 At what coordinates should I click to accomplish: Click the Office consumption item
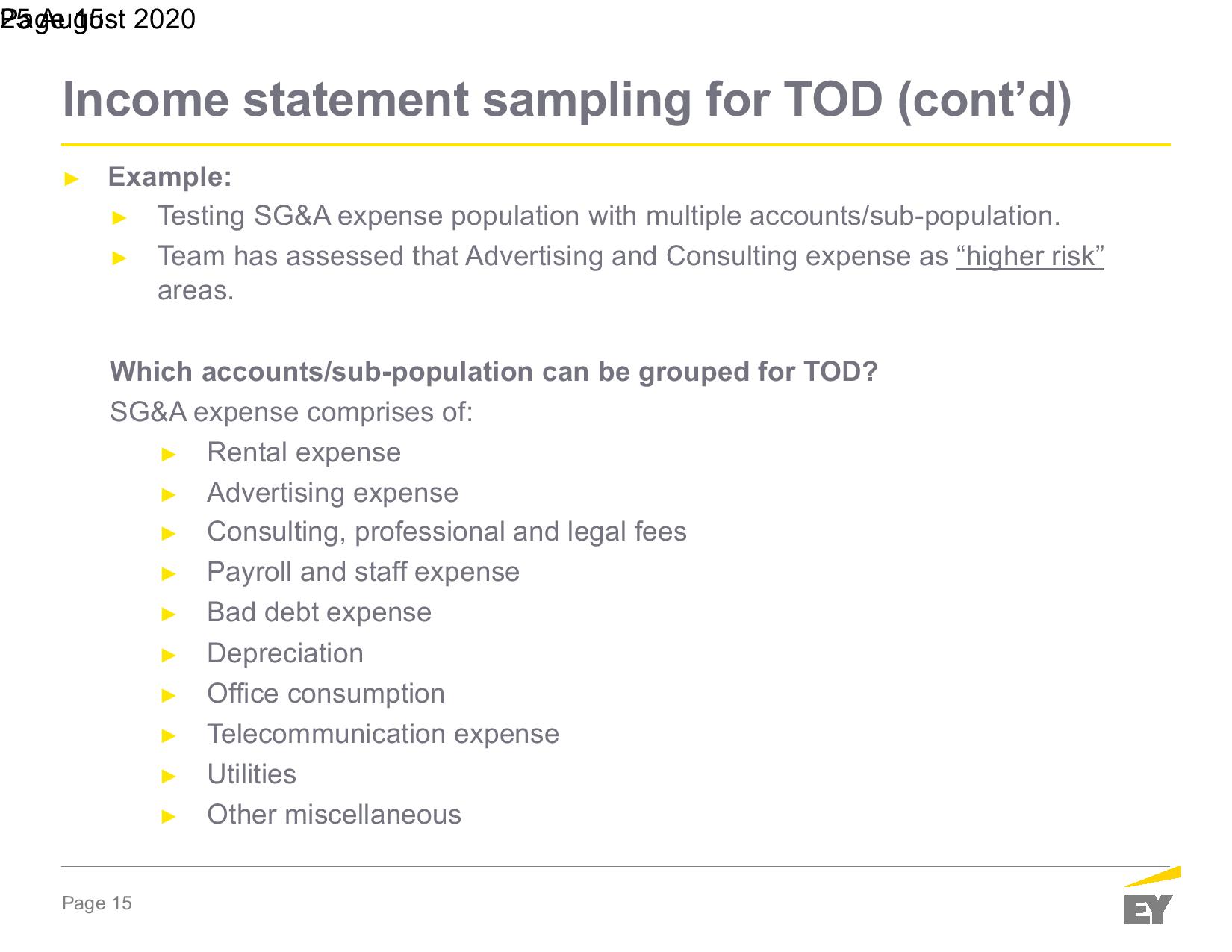(x=326, y=694)
